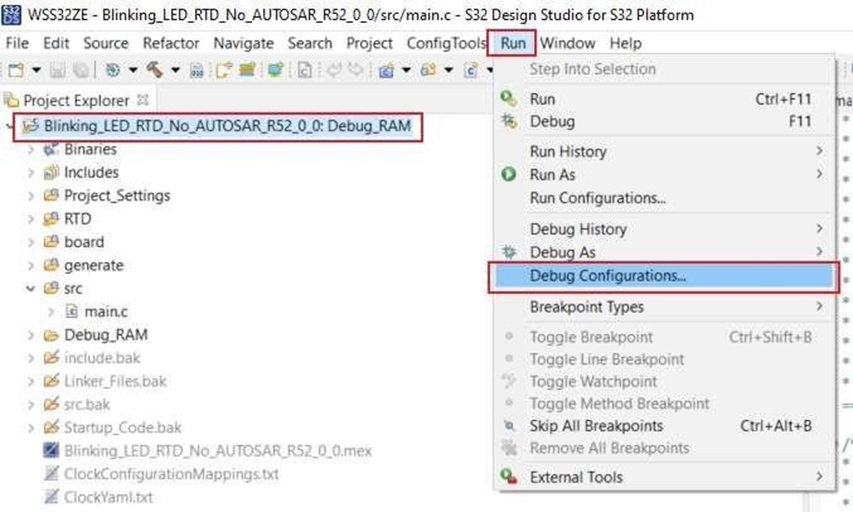
Task: Expand the Breakpoint Types submenu
Action: pyautogui.click(x=664, y=307)
